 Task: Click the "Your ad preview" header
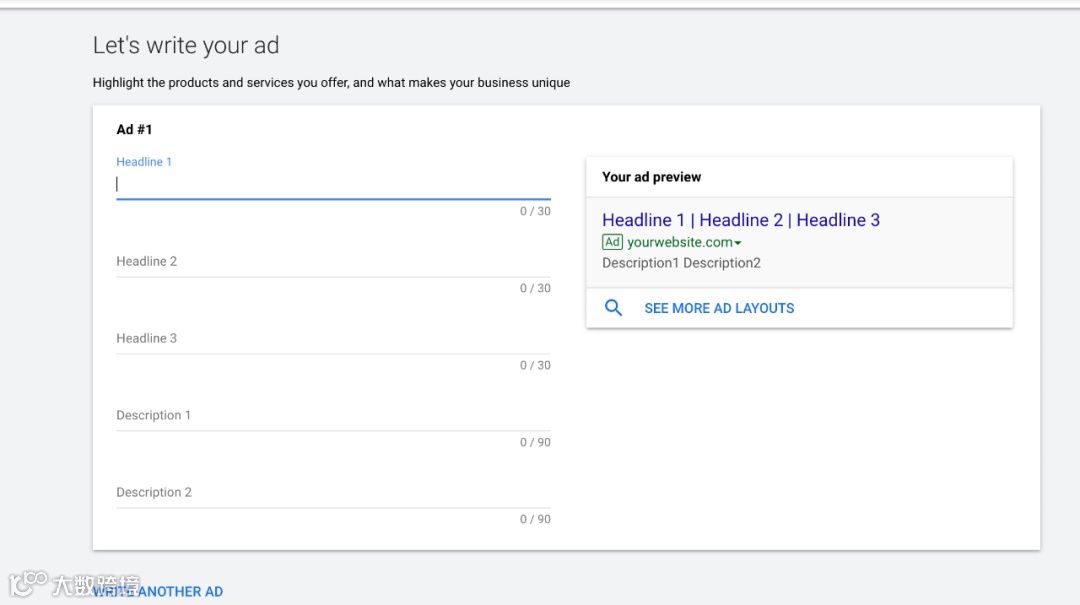pos(651,177)
